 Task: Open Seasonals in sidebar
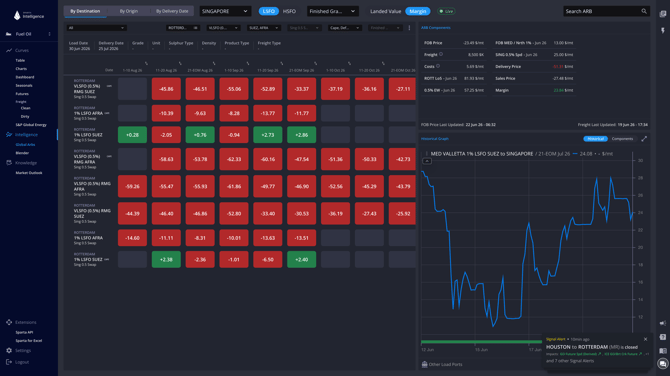pos(24,85)
